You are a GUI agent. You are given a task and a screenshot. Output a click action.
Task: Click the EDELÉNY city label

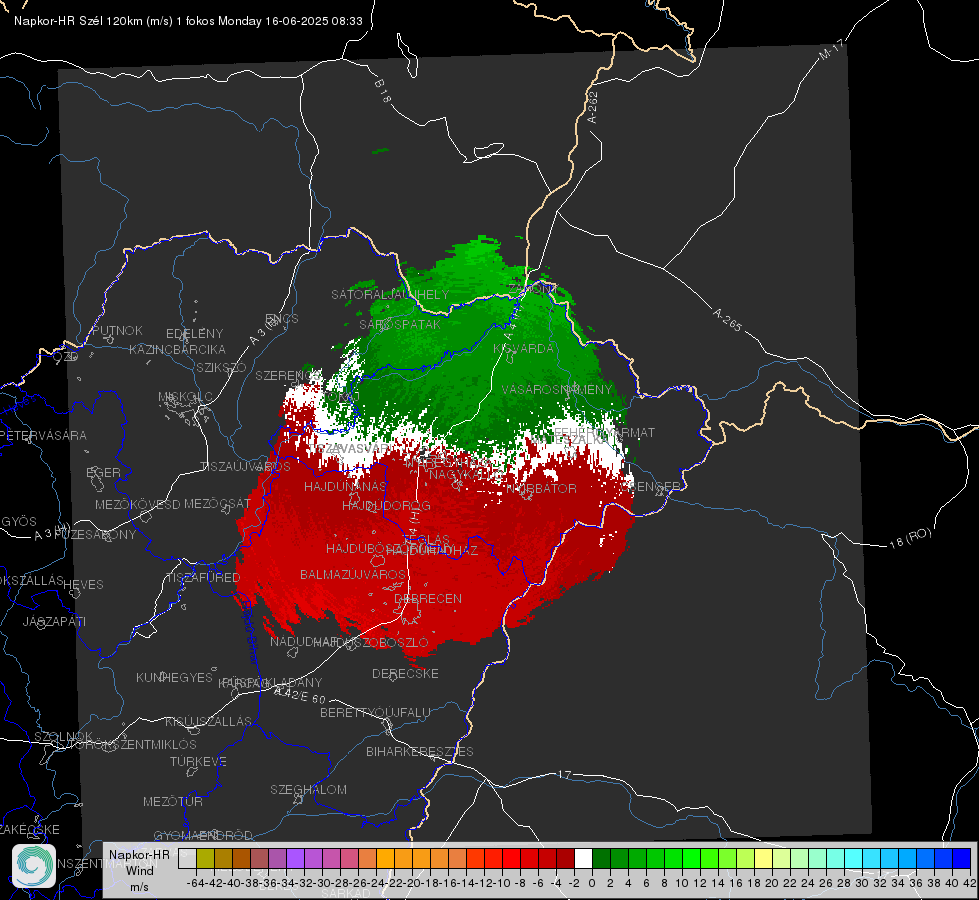coord(194,334)
